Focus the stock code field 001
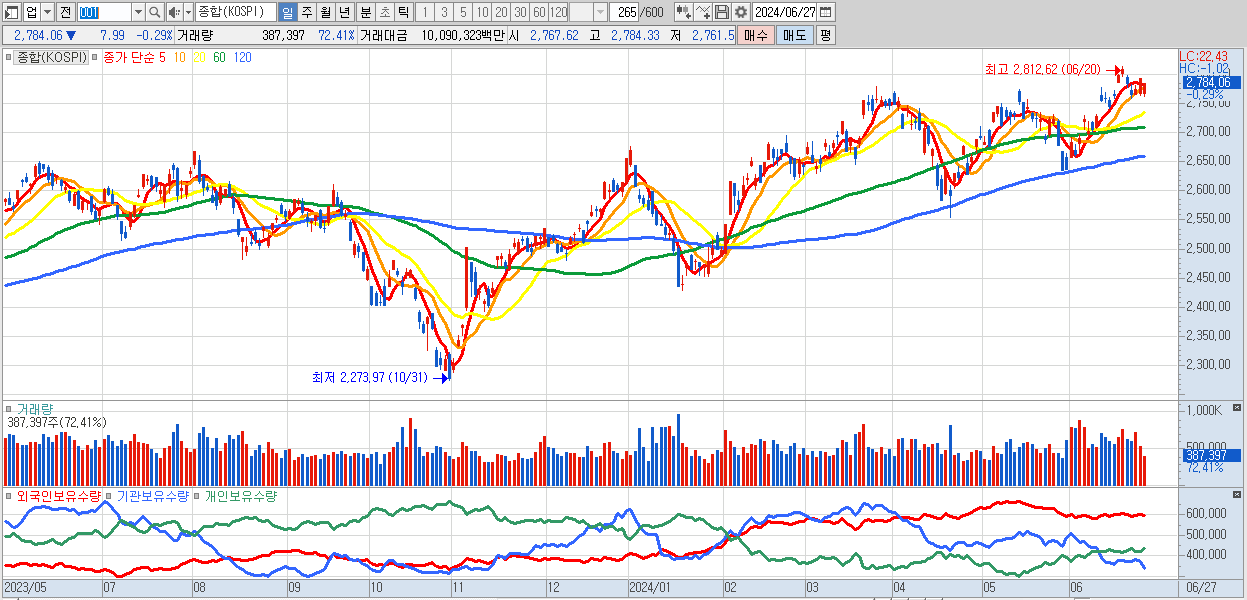The image size is (1247, 600). 104,12
